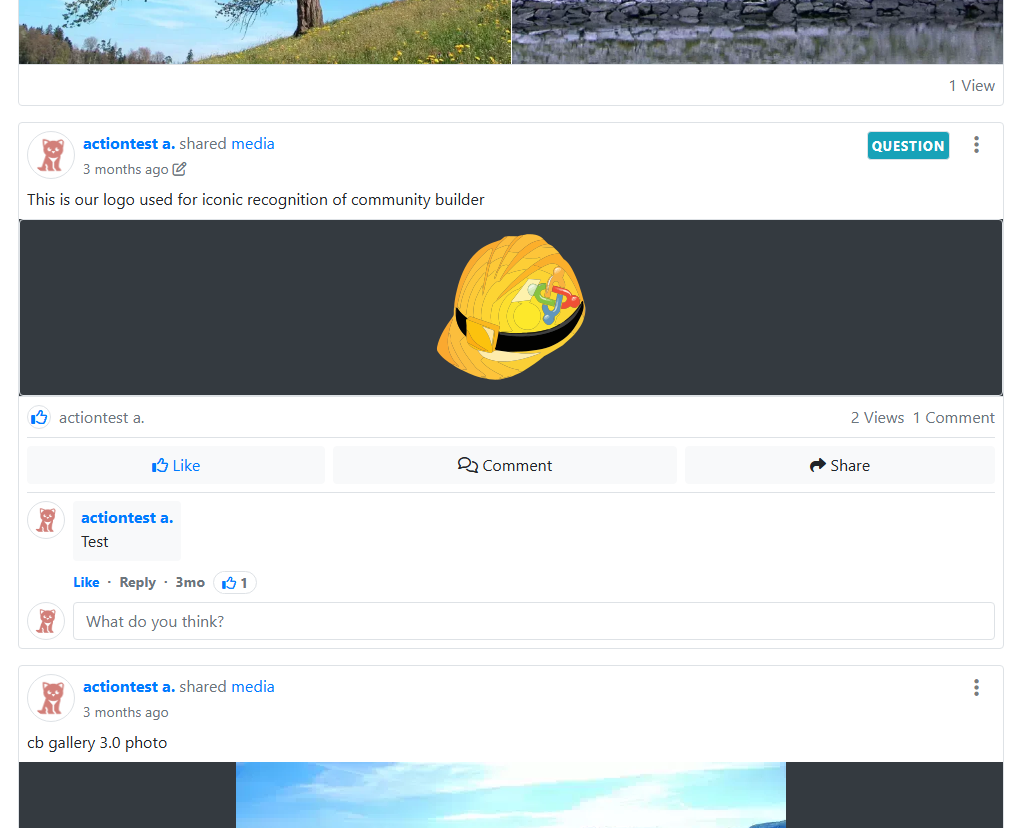Open the three-dot menu on the logo post

click(x=976, y=145)
